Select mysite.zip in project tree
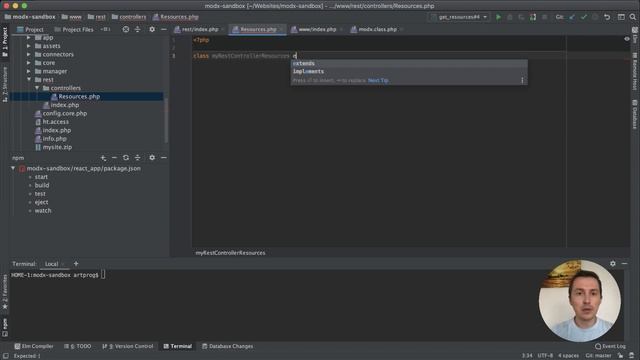Image resolution: width=640 pixels, height=360 pixels. [57, 147]
